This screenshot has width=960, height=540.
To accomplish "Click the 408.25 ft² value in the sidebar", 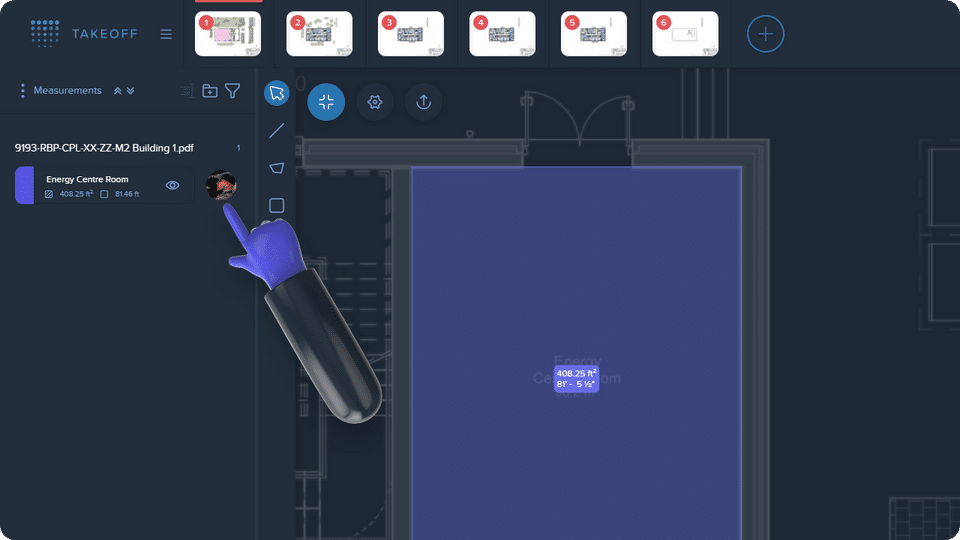I will click(76, 194).
